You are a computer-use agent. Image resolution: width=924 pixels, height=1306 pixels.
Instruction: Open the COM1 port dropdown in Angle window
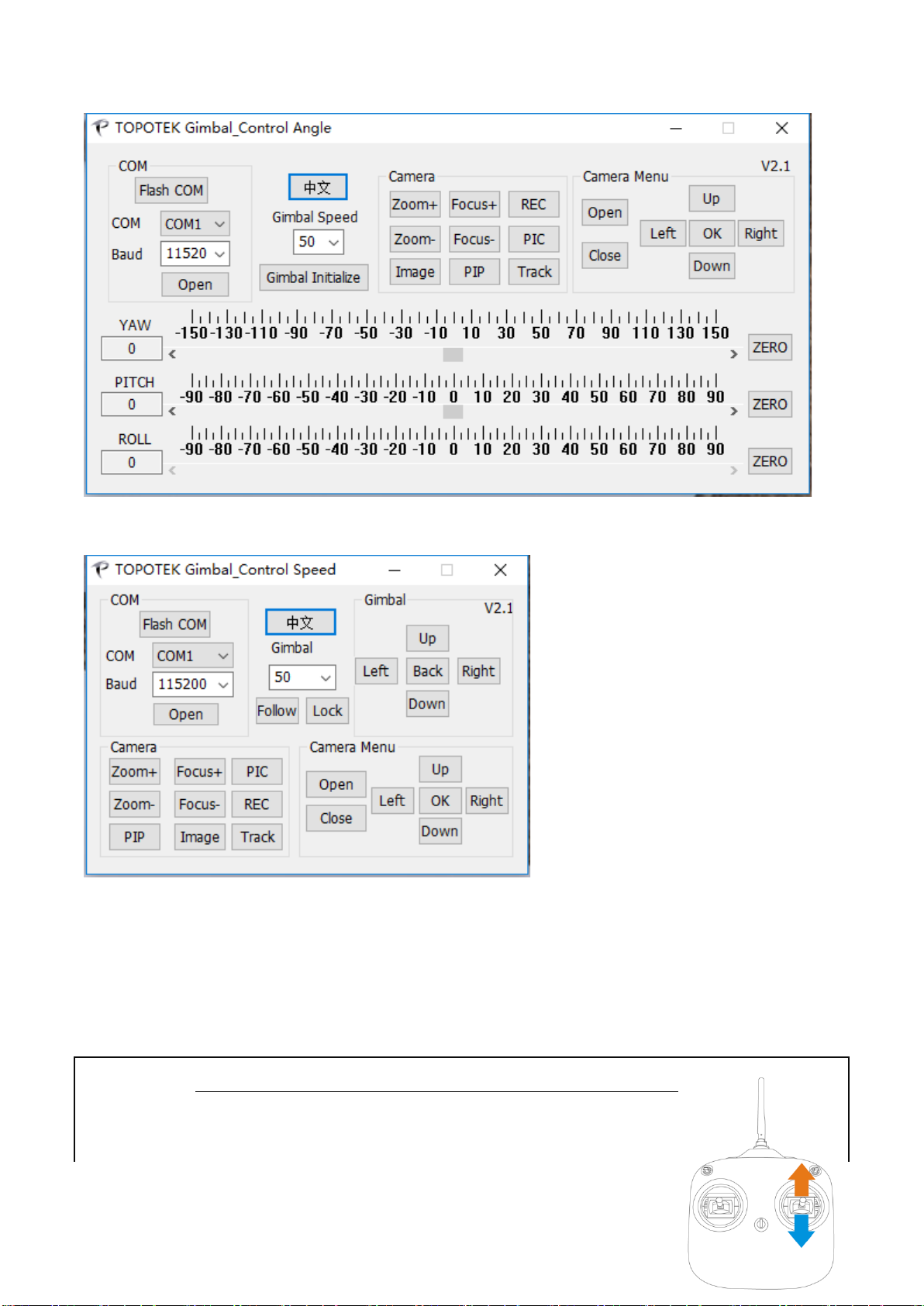pos(195,224)
